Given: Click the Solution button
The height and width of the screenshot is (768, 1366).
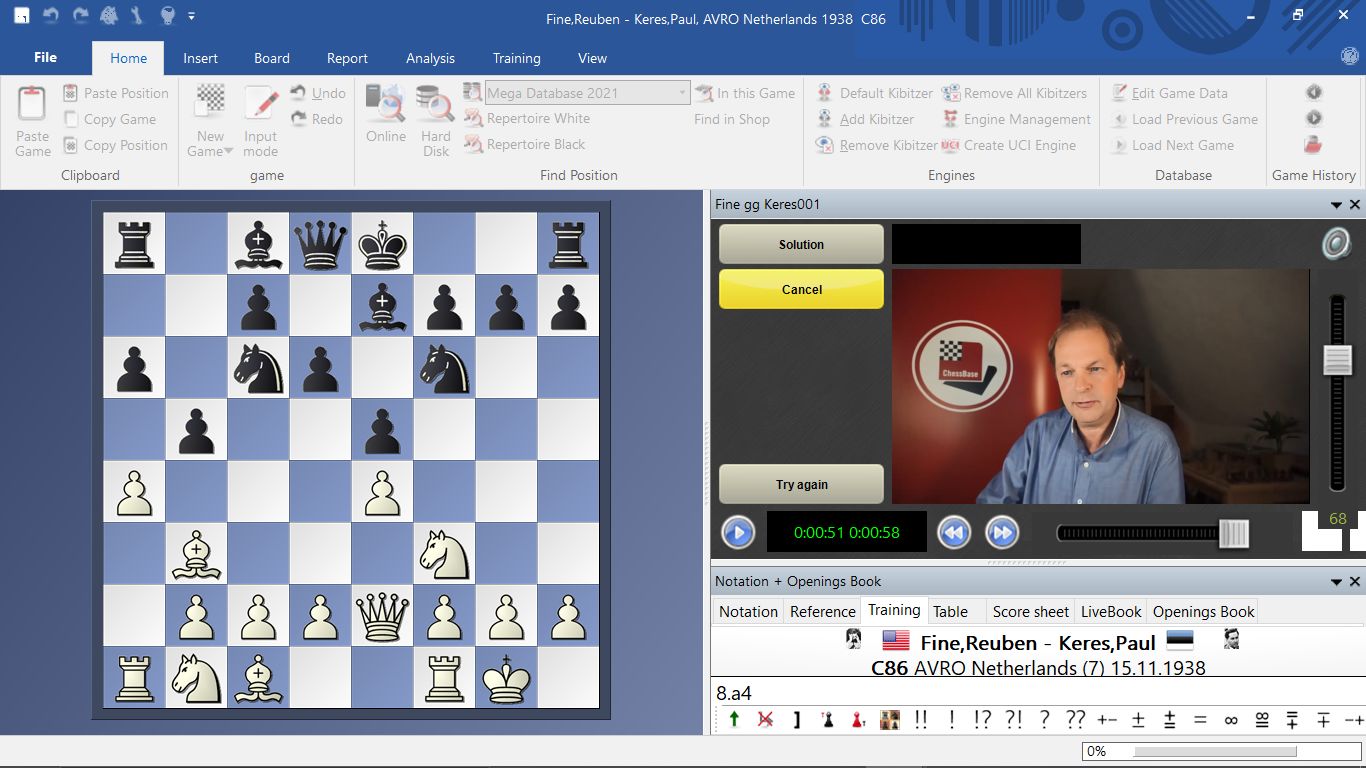Looking at the screenshot, I should coord(801,244).
